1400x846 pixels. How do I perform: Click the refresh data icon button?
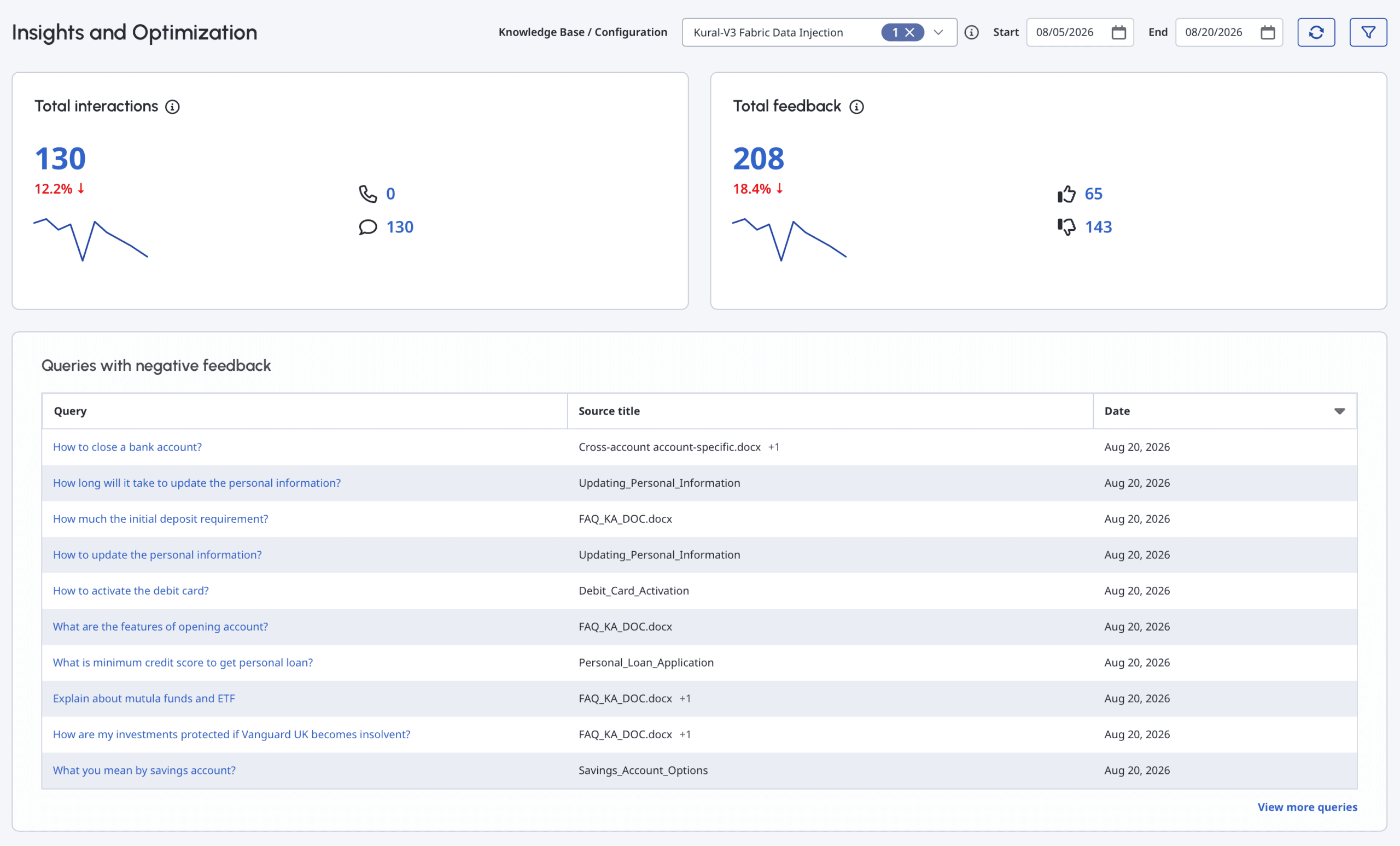(x=1316, y=32)
